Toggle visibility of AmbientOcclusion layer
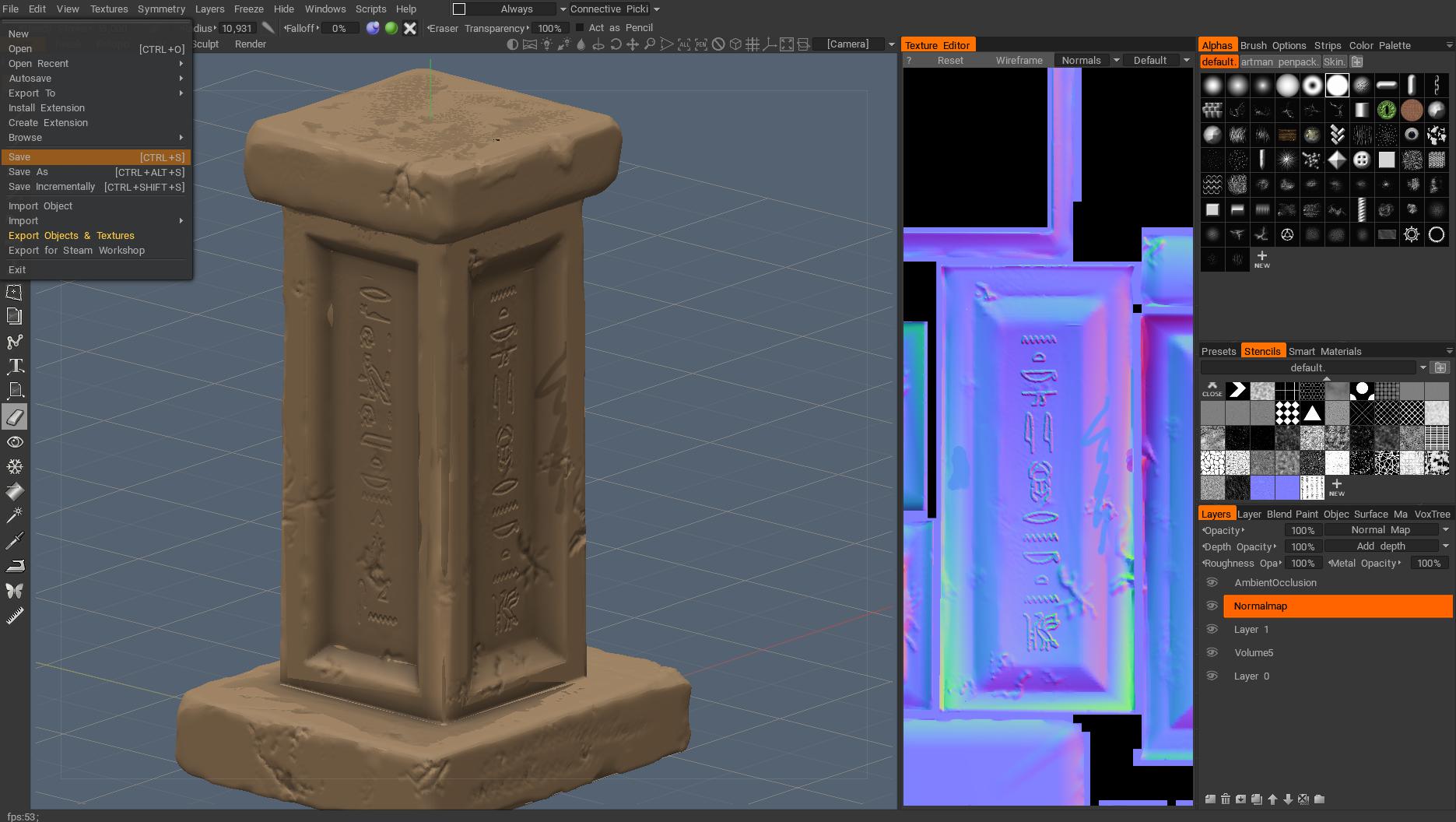The height and width of the screenshot is (822, 1456). [1212, 582]
